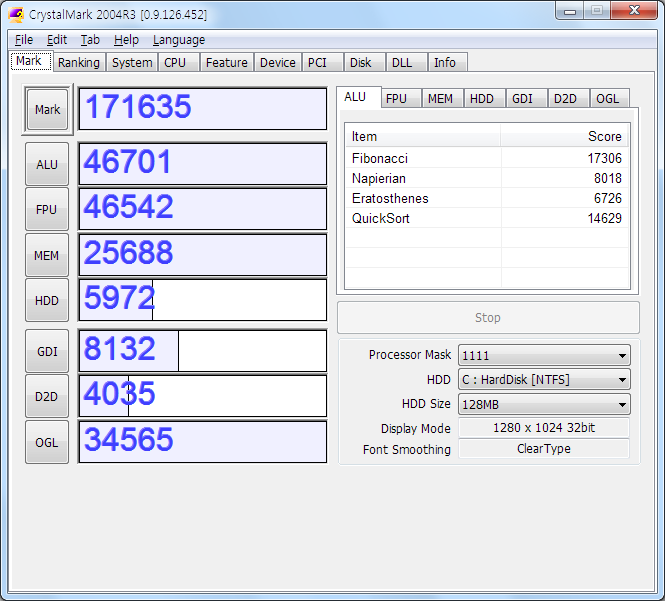Switch to the PCI tab
Image resolution: width=665 pixels, height=601 pixels.
[322, 62]
